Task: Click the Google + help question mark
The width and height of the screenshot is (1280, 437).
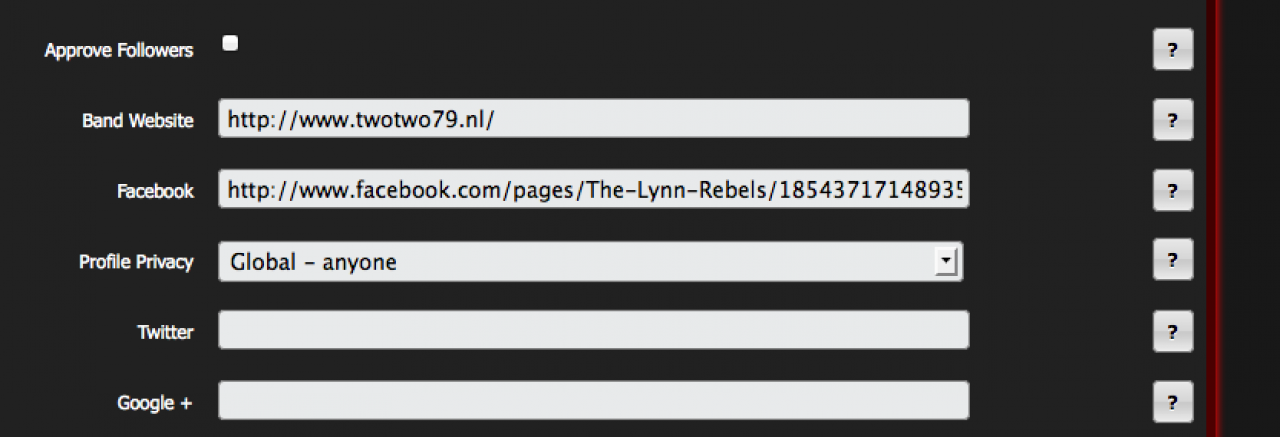Action: coord(1172,402)
